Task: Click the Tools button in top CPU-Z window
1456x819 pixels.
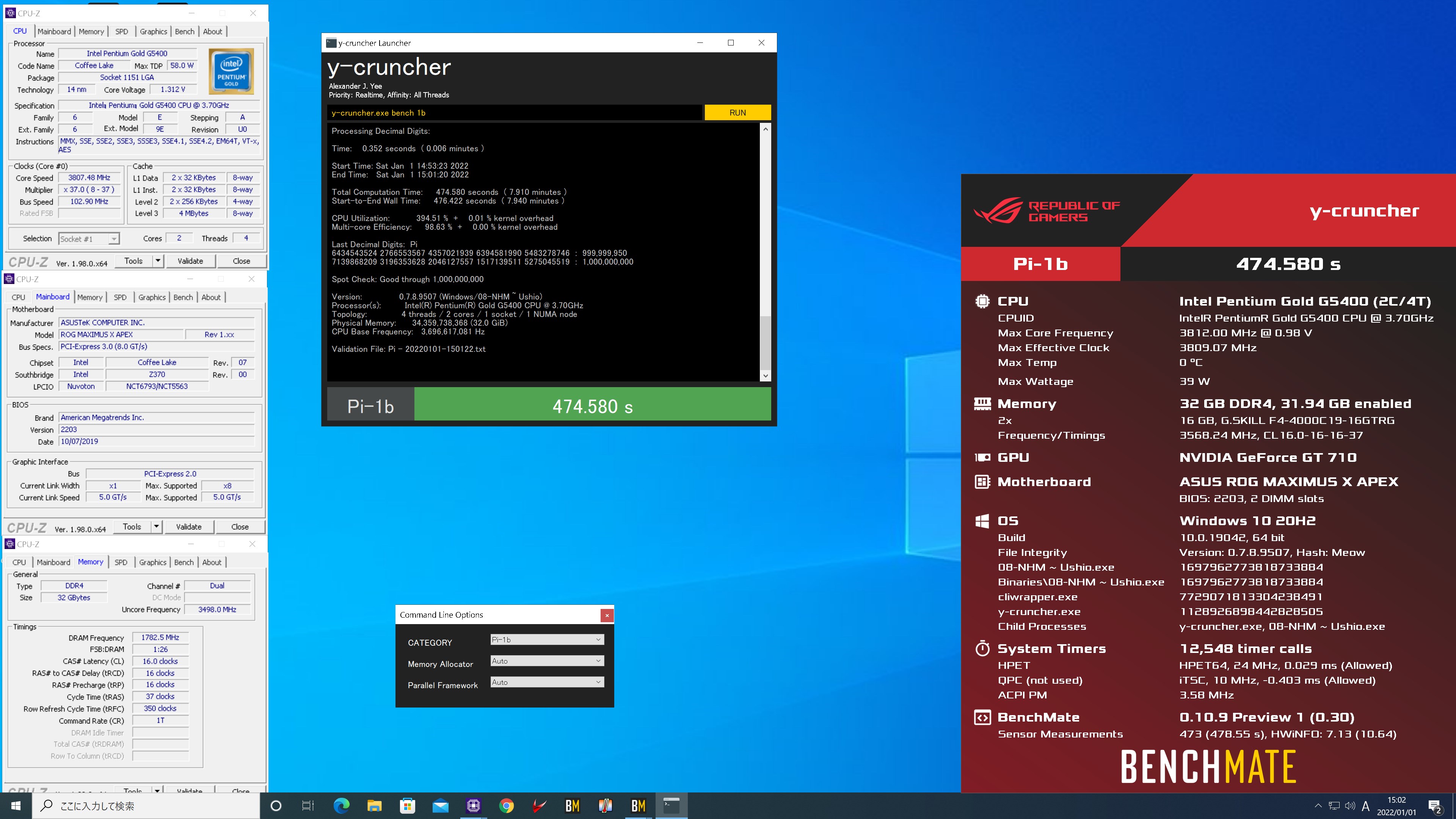Action: (x=133, y=261)
